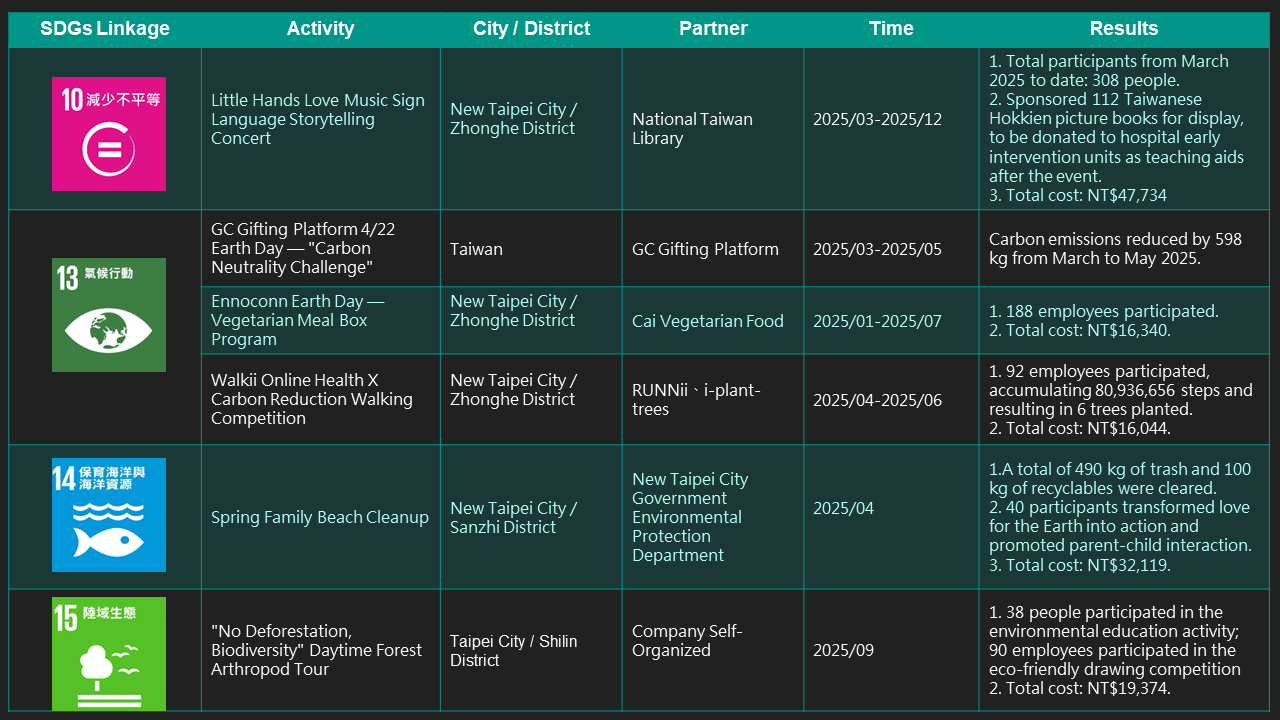This screenshot has width=1280, height=720.
Task: Click the SDG 13 Climate Action eye icon
Action: (109, 315)
